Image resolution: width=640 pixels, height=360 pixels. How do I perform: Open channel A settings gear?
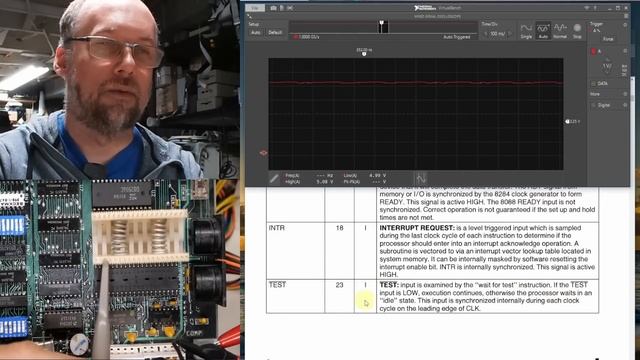point(625,51)
